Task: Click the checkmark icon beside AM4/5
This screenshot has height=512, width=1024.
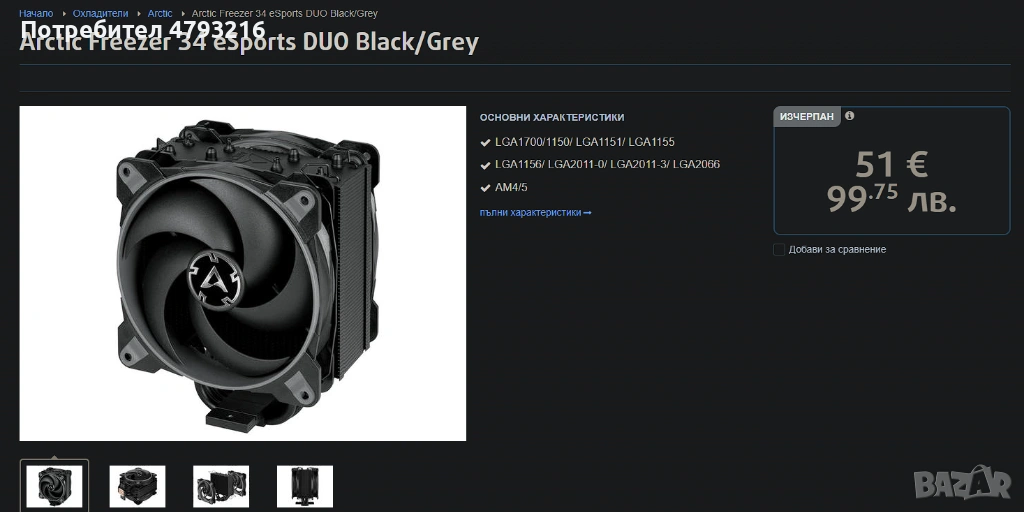Action: [x=485, y=188]
